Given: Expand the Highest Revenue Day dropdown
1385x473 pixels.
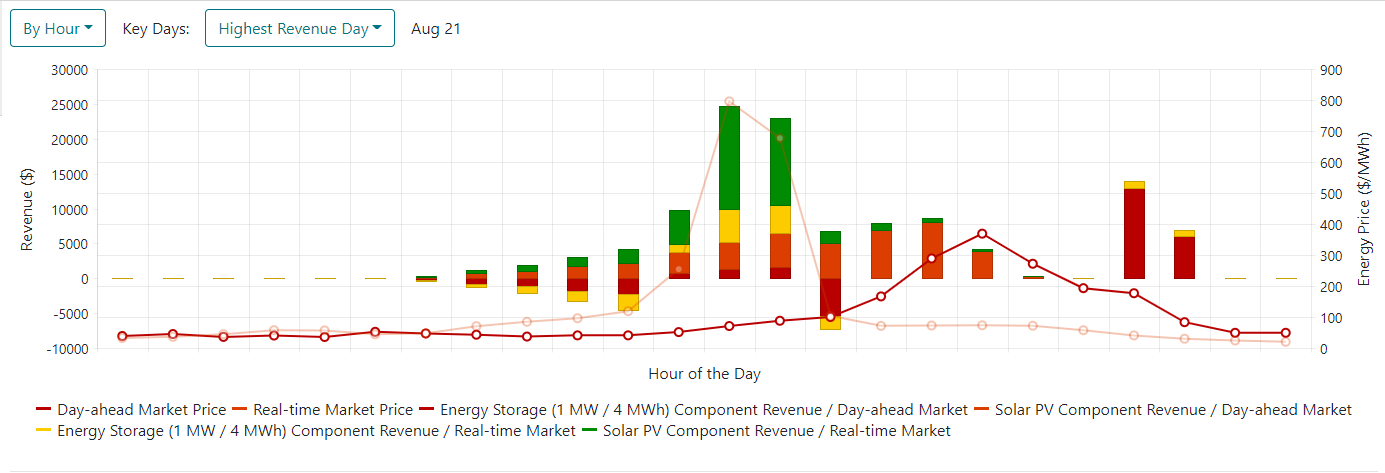Looking at the screenshot, I should tap(299, 28).
